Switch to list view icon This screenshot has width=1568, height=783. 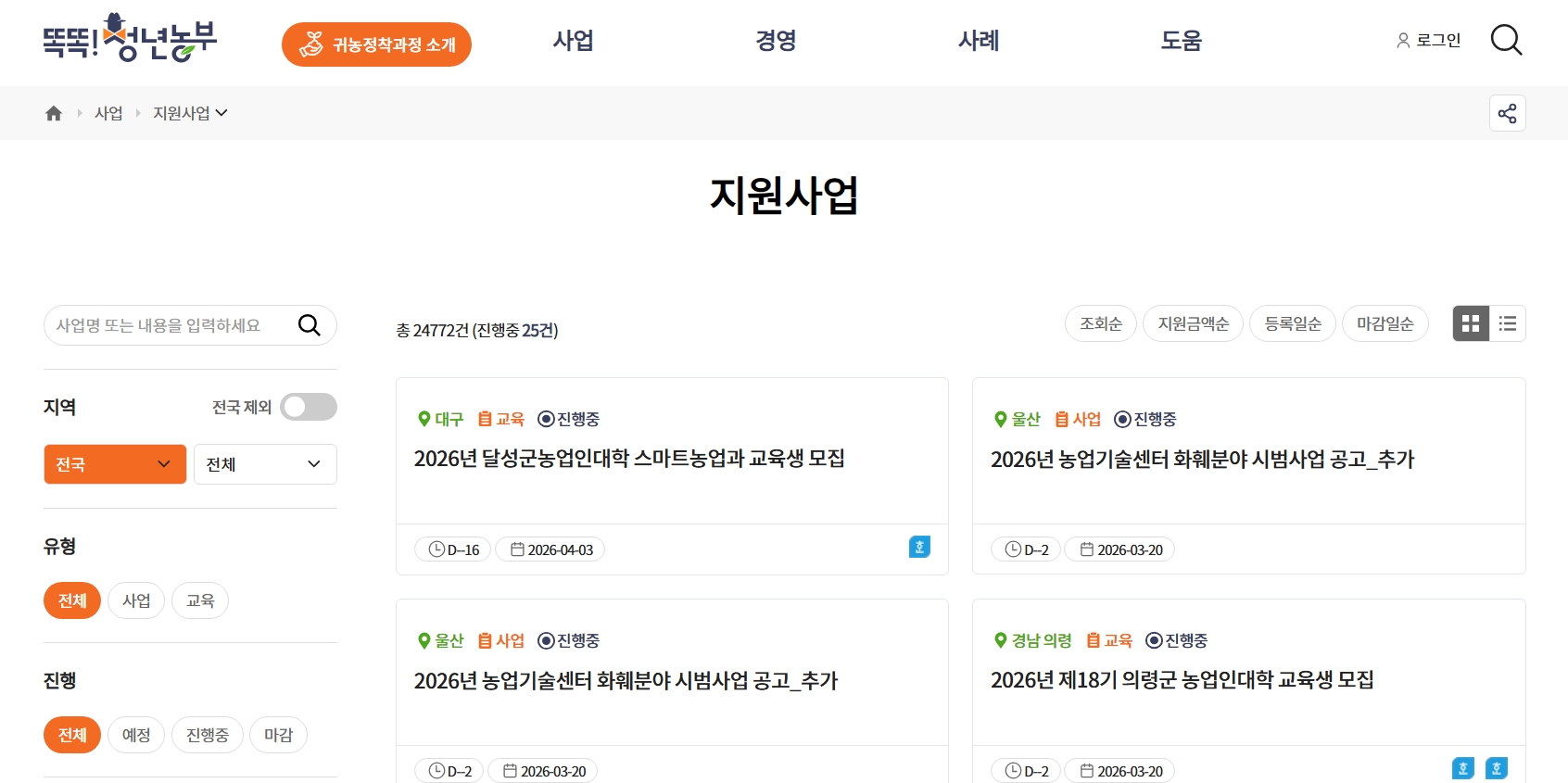(x=1508, y=323)
